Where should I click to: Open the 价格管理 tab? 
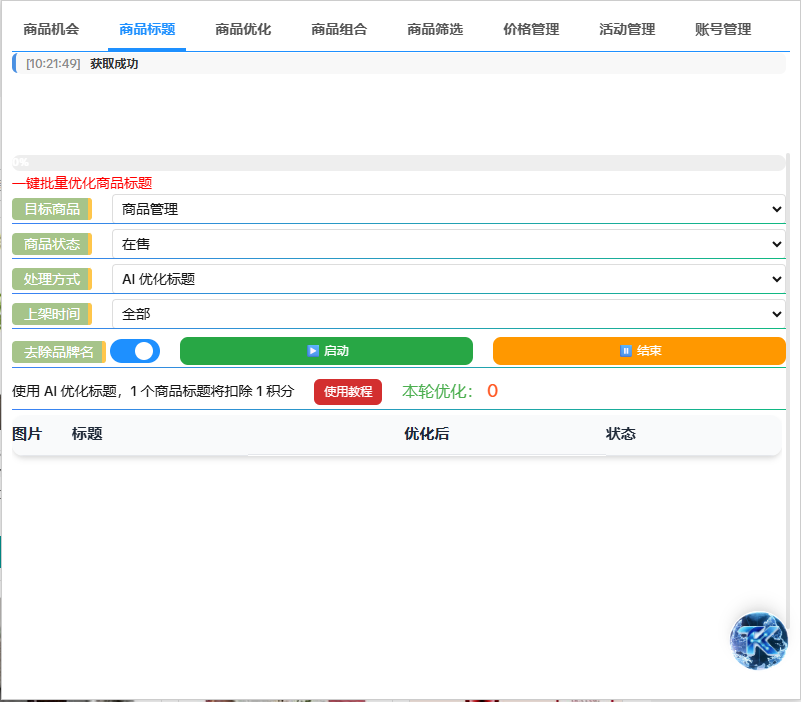pyautogui.click(x=531, y=30)
